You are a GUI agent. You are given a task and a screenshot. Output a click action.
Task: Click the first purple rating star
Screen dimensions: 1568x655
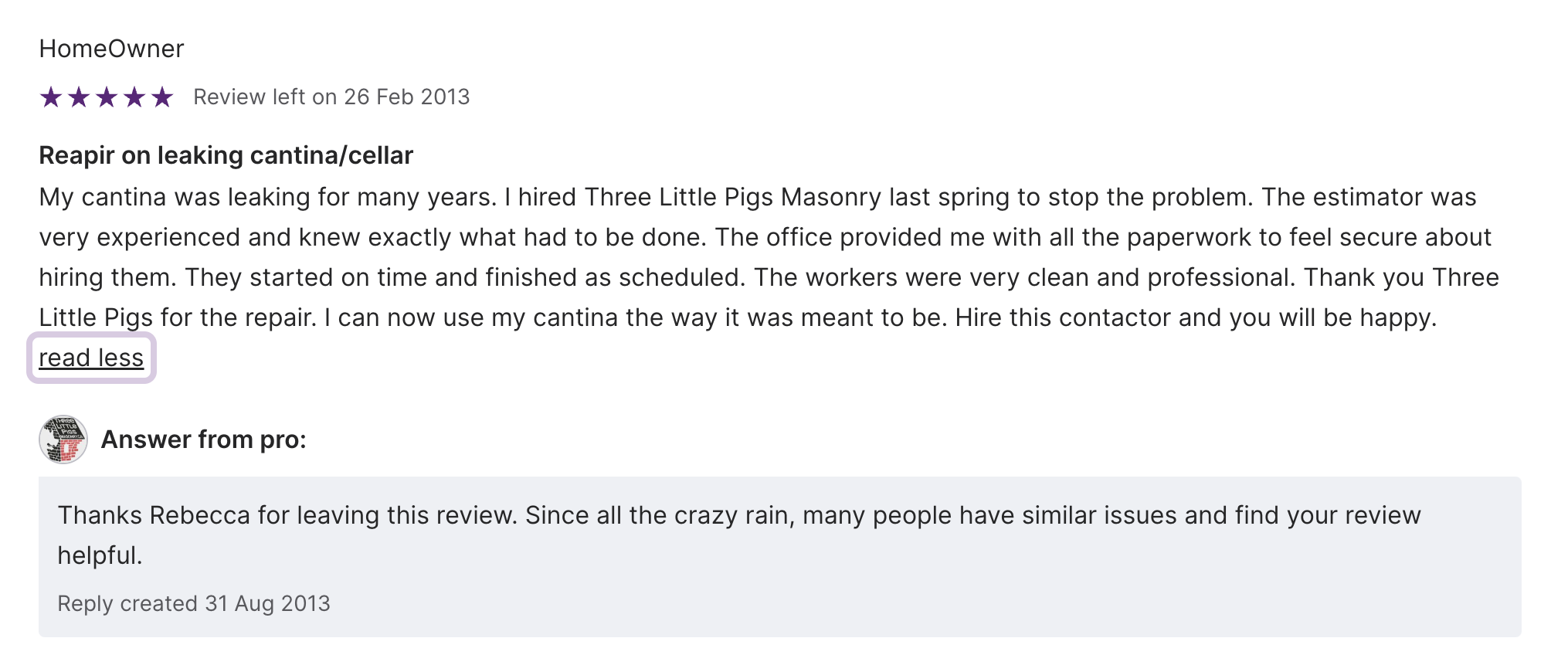point(51,97)
